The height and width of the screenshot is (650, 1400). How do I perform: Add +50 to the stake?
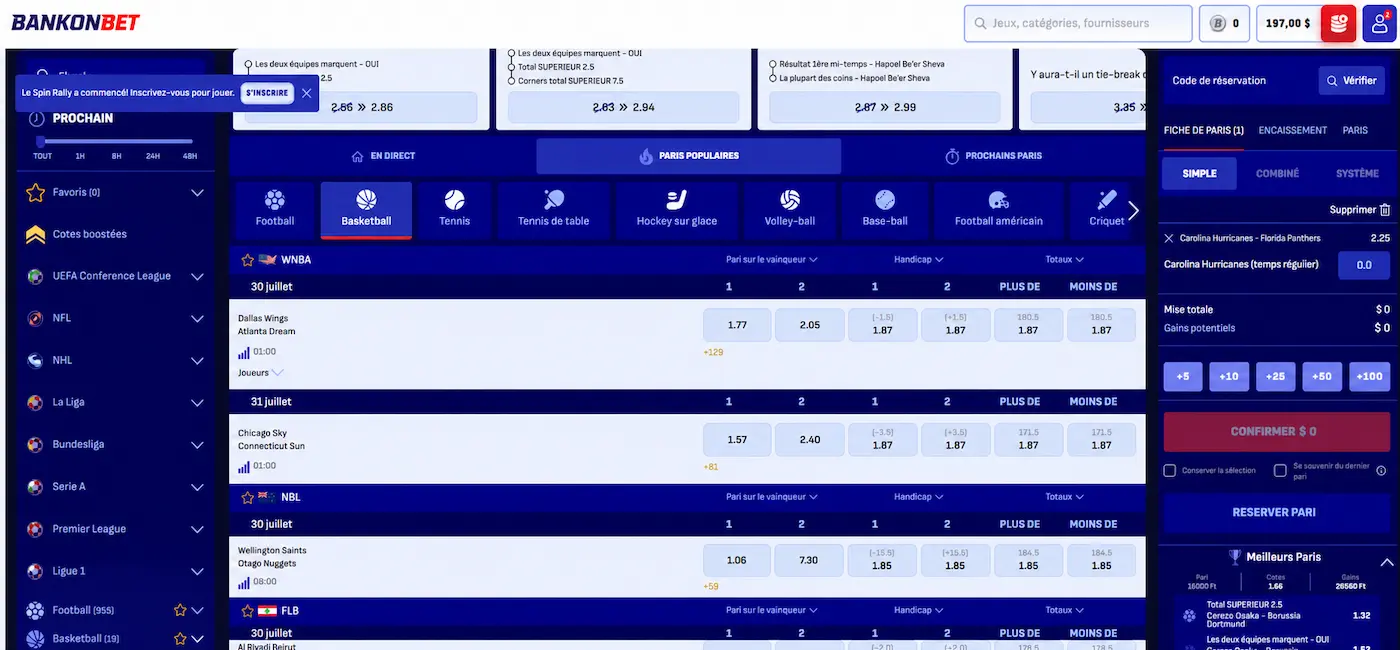[x=1322, y=377]
